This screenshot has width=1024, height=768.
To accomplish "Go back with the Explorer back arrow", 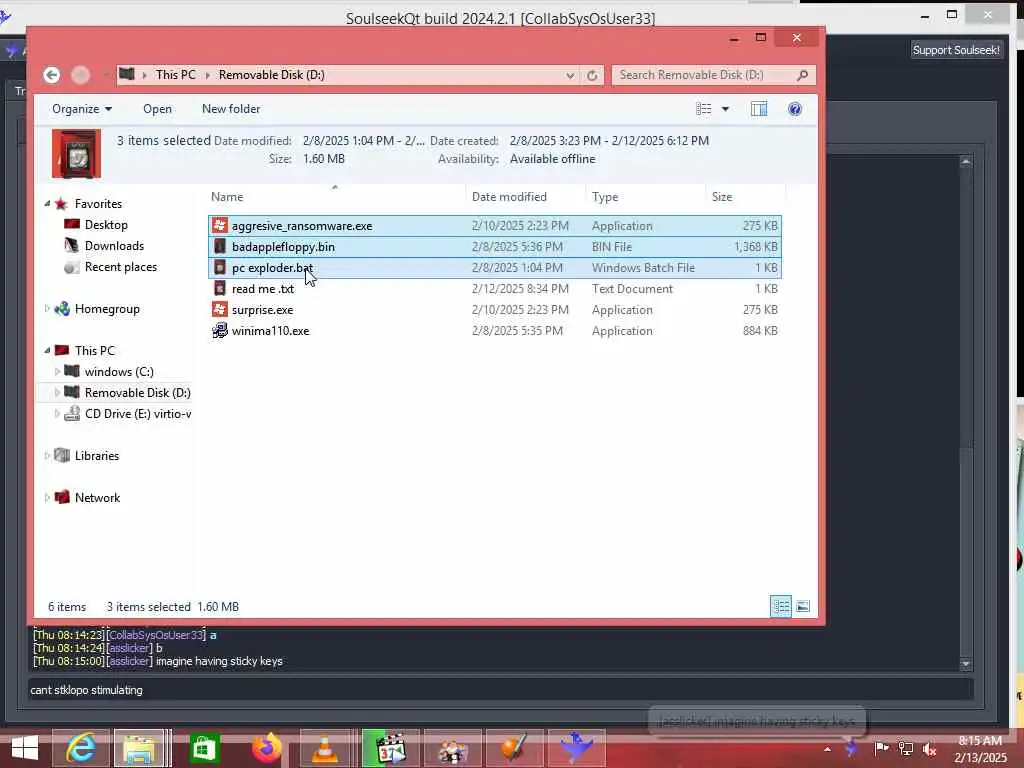I will (x=52, y=75).
